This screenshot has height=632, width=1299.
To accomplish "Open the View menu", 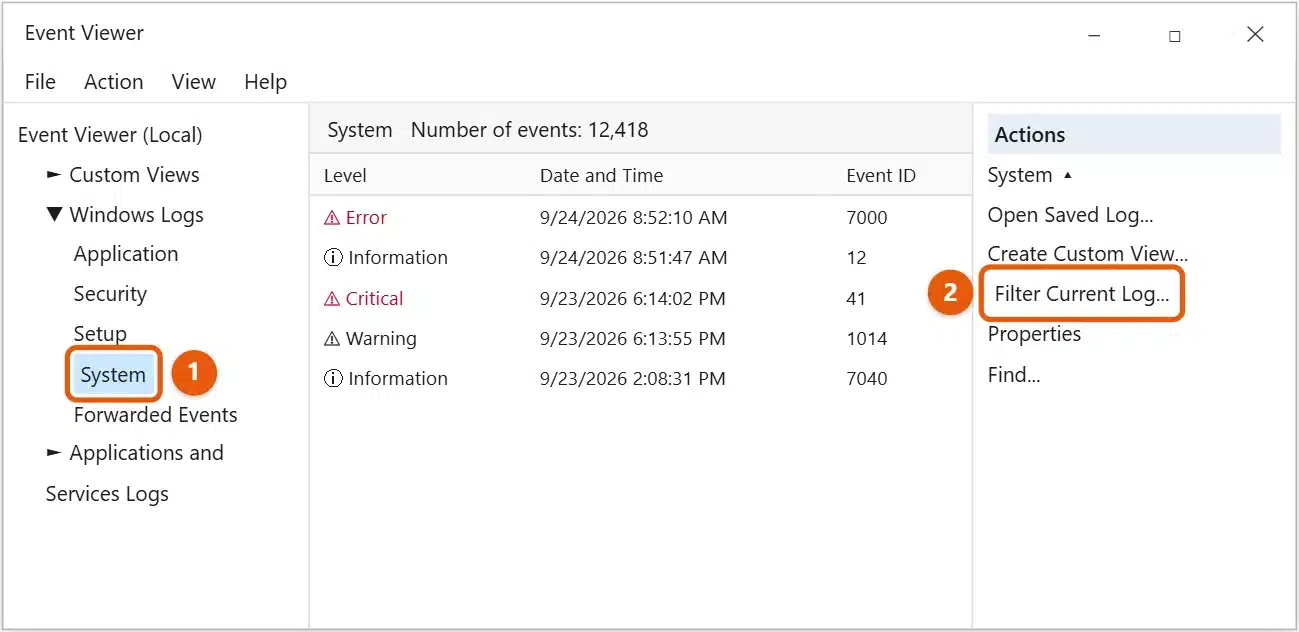I will pyautogui.click(x=193, y=82).
